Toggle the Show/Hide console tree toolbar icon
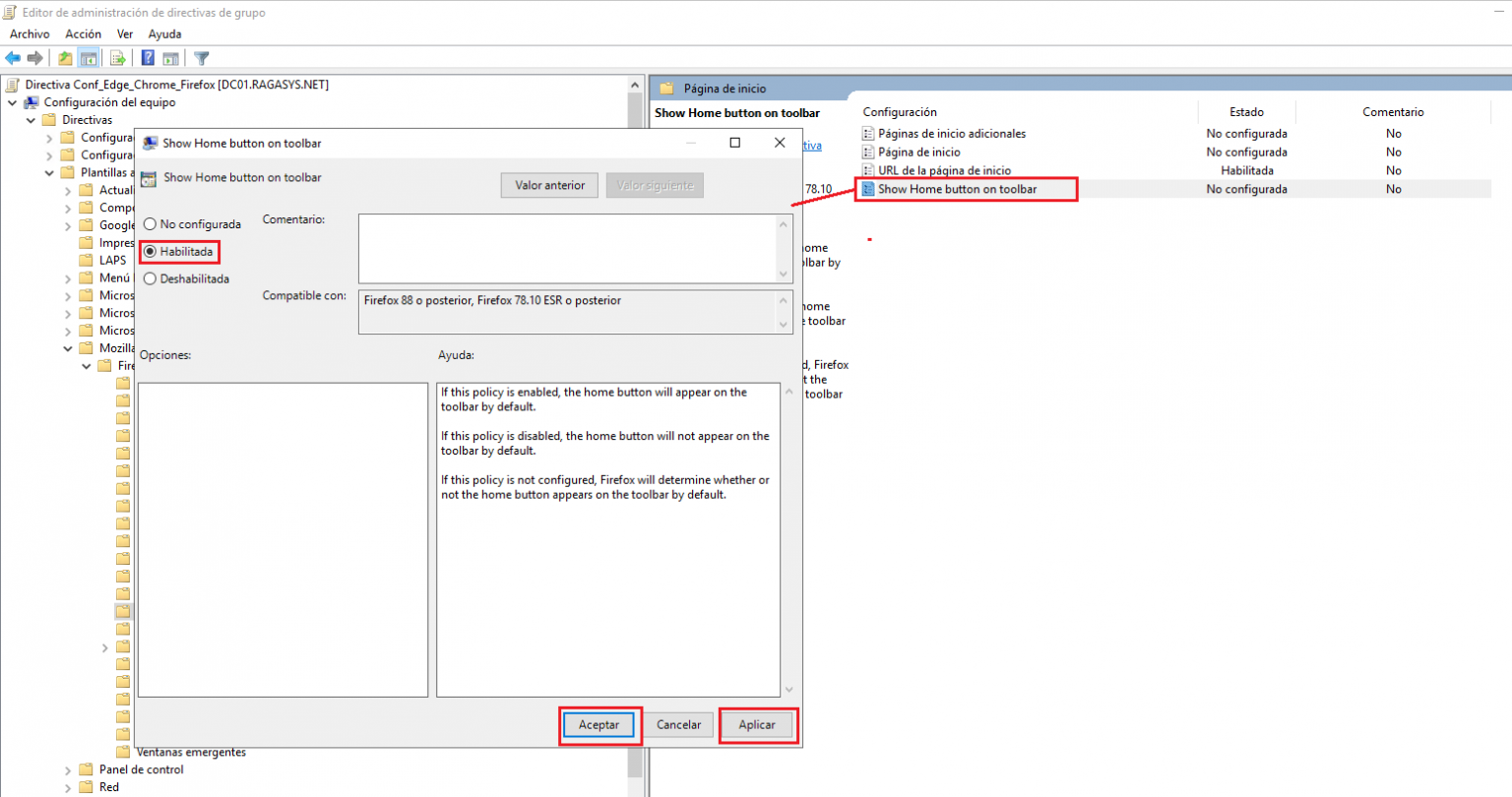1512x797 pixels. click(x=88, y=57)
